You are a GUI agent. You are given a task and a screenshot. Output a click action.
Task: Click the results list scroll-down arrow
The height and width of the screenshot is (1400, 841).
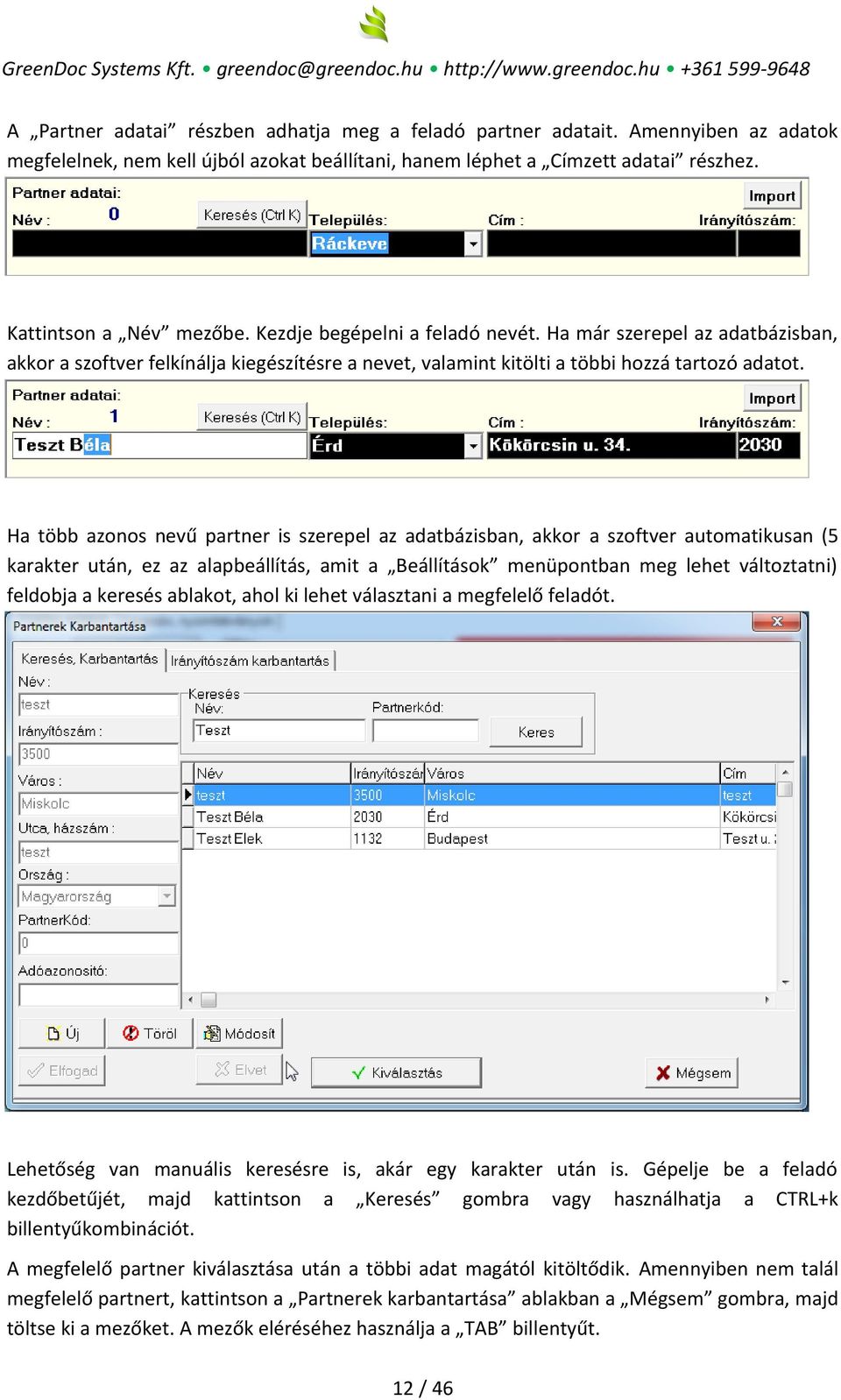tap(785, 982)
